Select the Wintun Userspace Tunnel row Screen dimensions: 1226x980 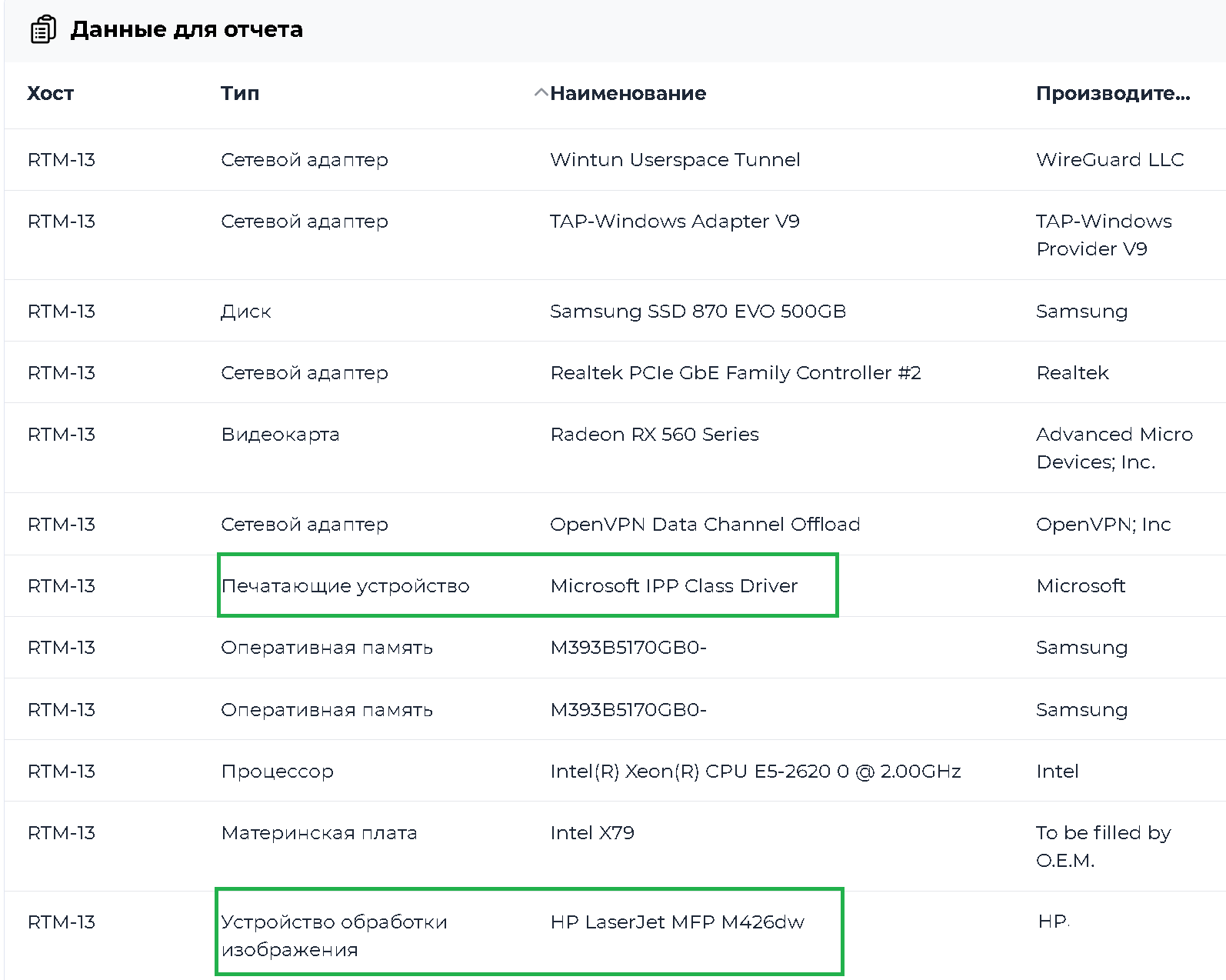(675, 160)
